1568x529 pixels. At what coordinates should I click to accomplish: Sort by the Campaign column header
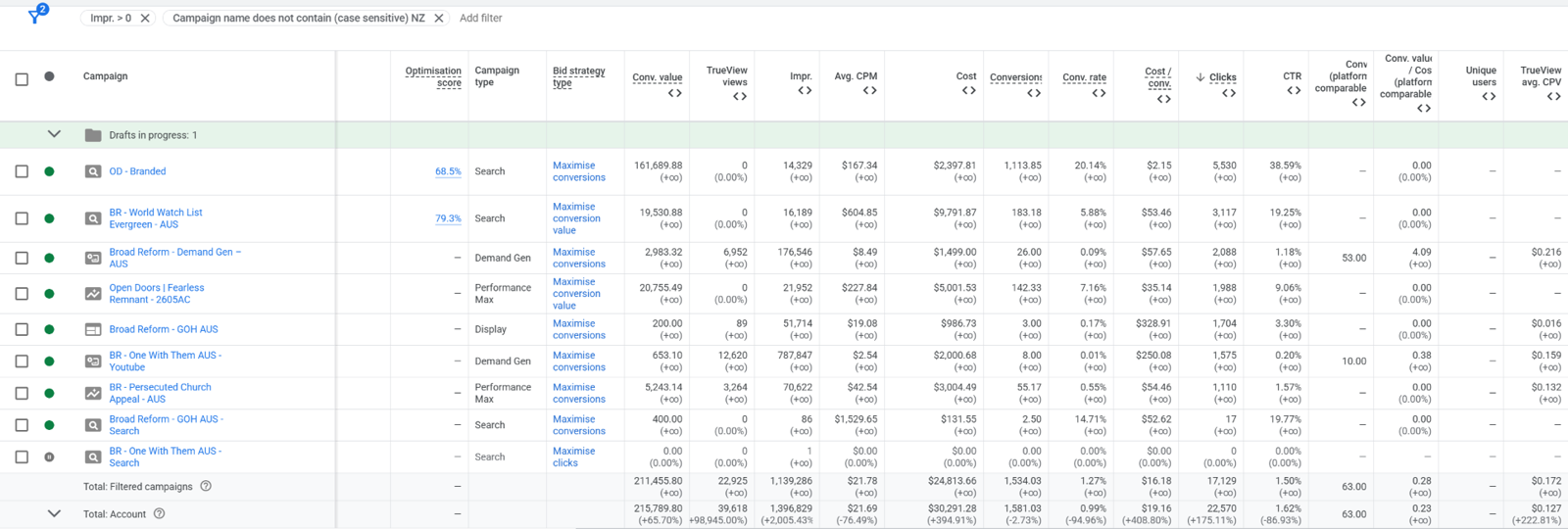pos(105,76)
